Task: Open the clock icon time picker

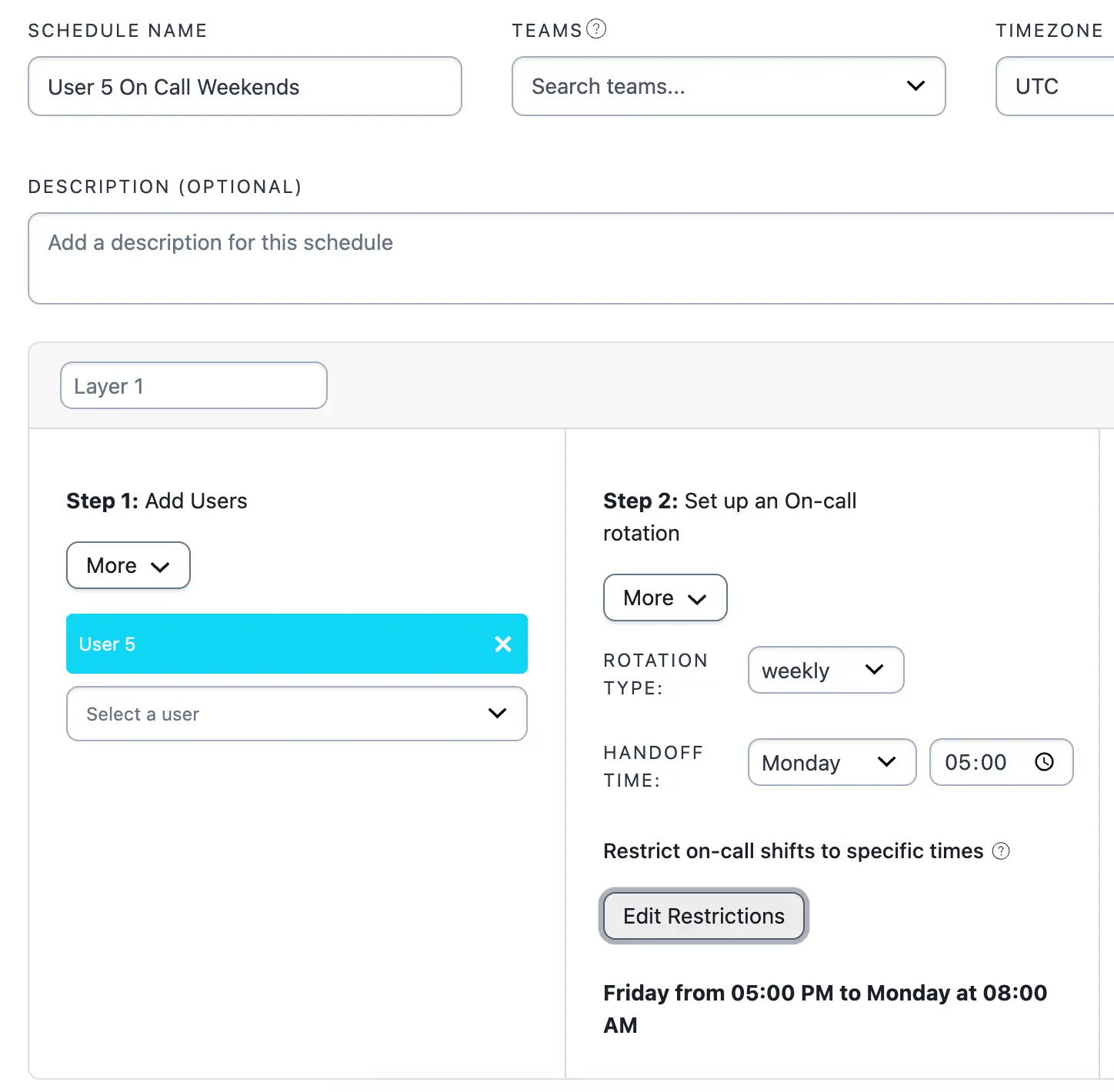Action: [1044, 762]
